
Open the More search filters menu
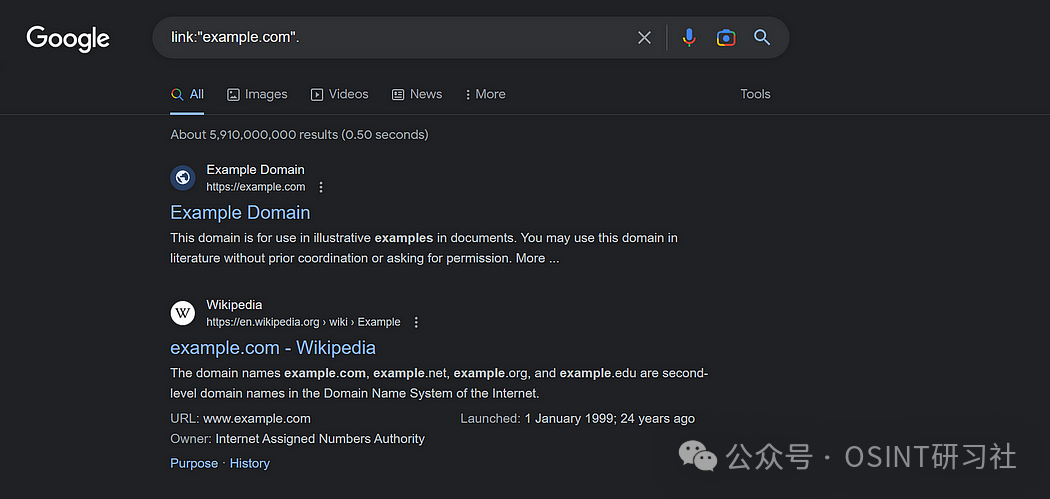[x=485, y=94]
